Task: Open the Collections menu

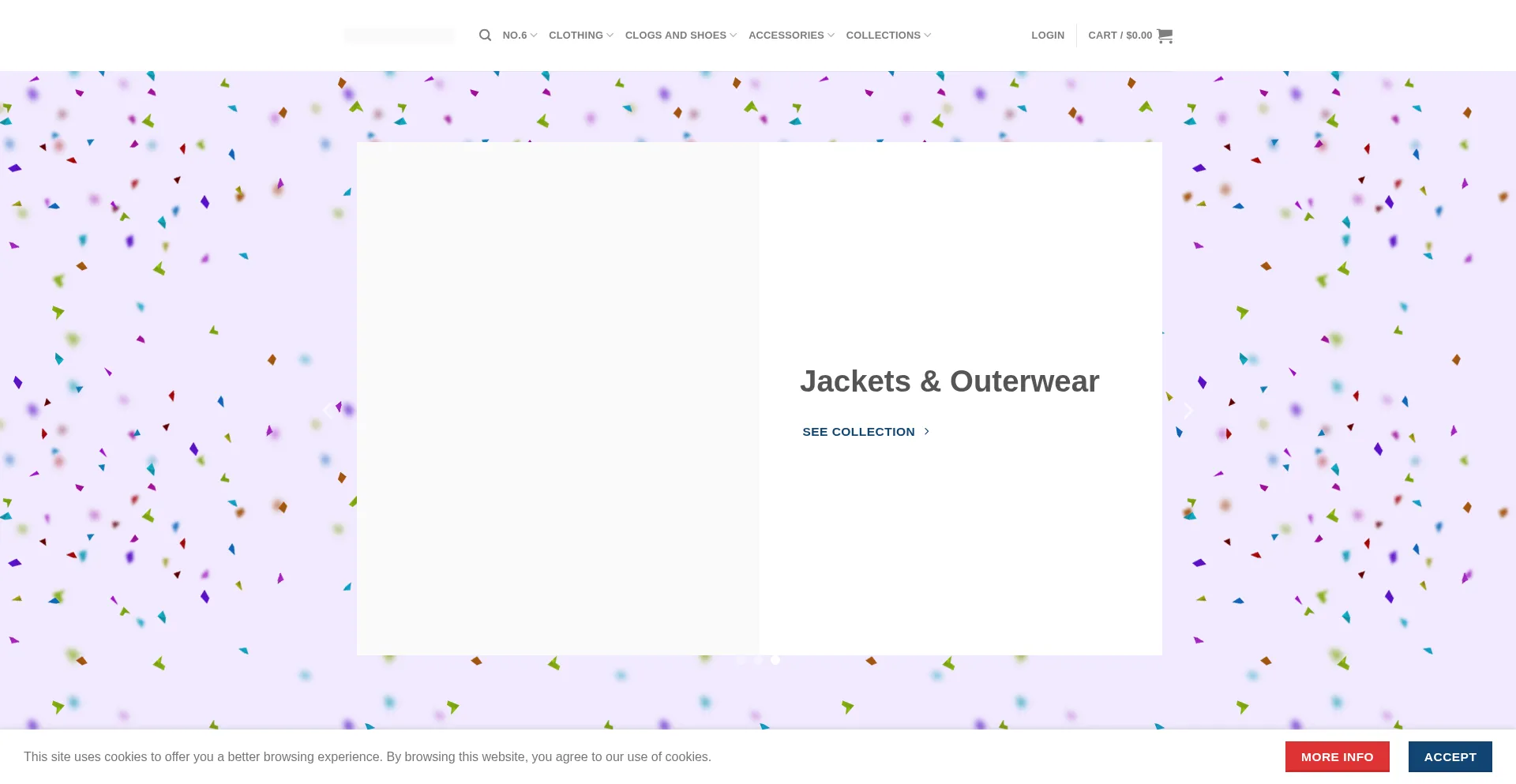Action: 888,36
